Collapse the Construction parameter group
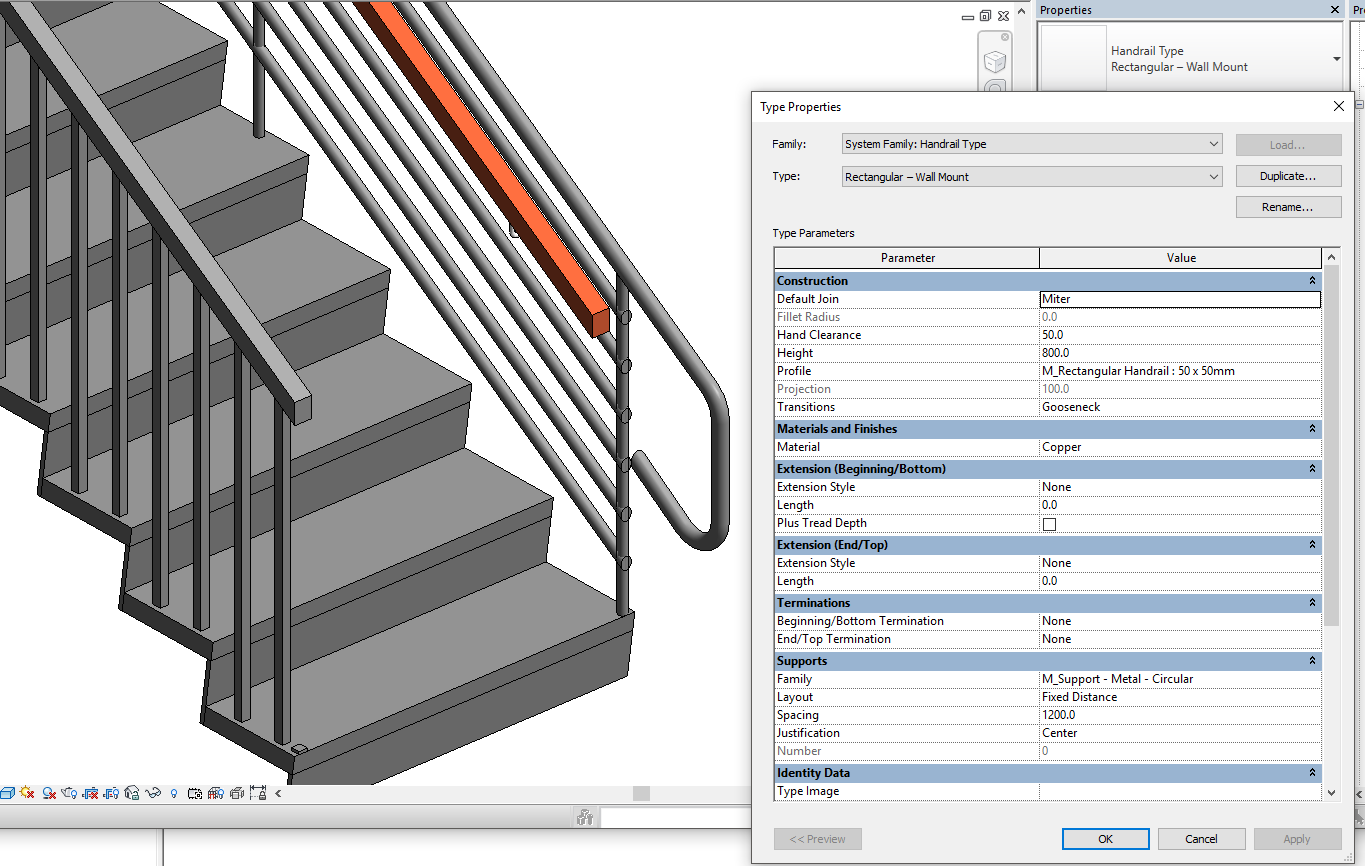Viewport: 1365px width, 866px height. click(x=1312, y=281)
